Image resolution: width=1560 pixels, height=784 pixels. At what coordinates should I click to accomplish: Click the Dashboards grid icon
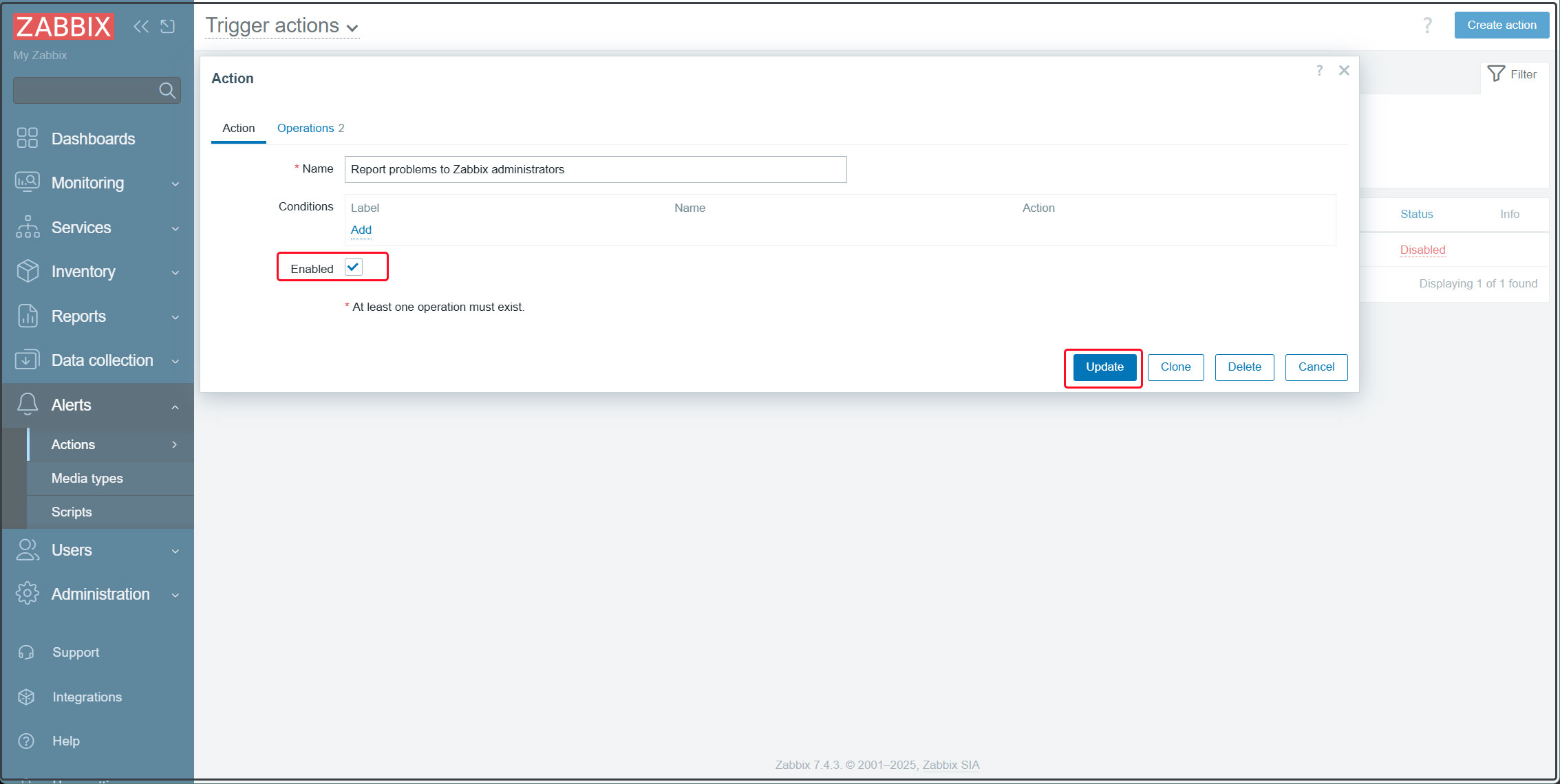[27, 138]
